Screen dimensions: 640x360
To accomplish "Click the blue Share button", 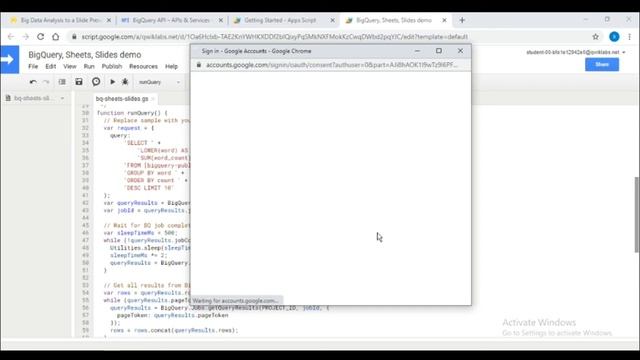I will click(602, 64).
